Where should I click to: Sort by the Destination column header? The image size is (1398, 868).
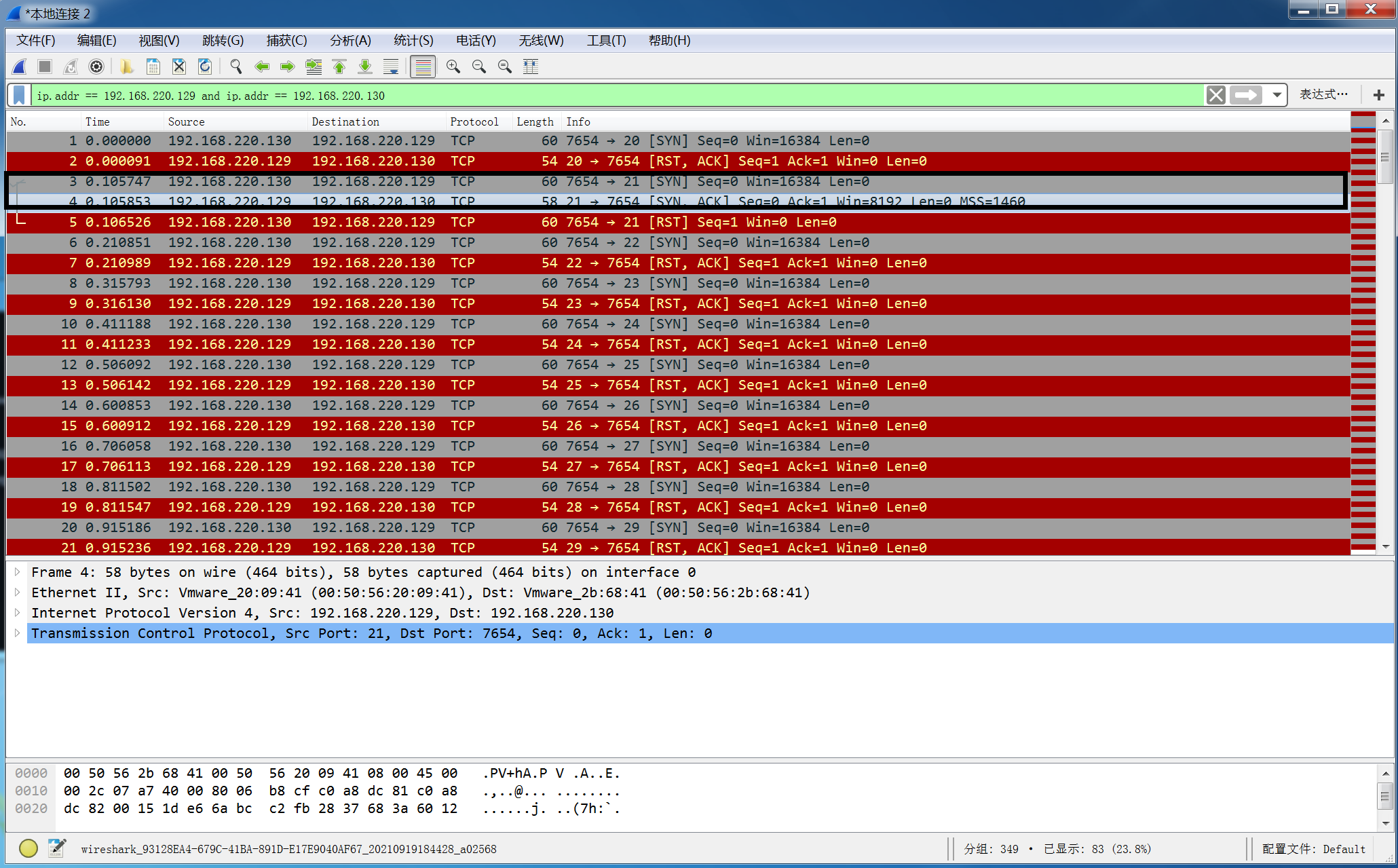pos(377,121)
